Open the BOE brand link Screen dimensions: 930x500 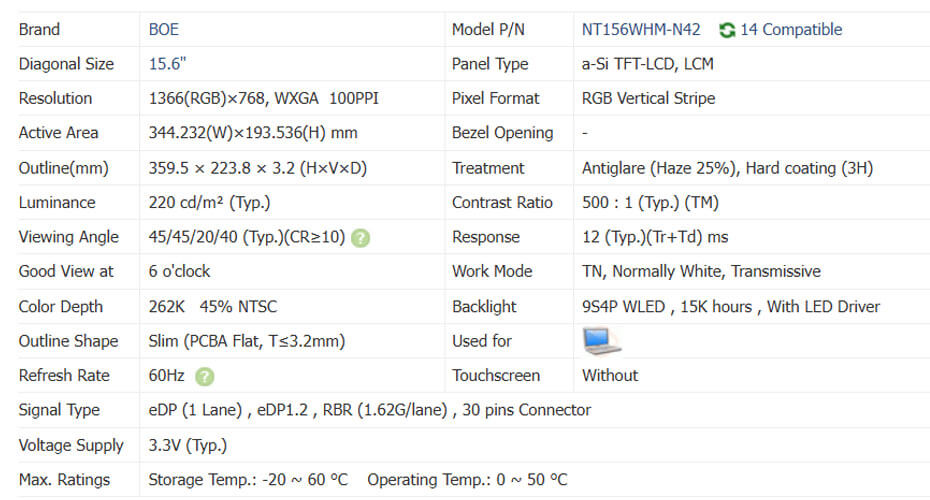pos(164,30)
